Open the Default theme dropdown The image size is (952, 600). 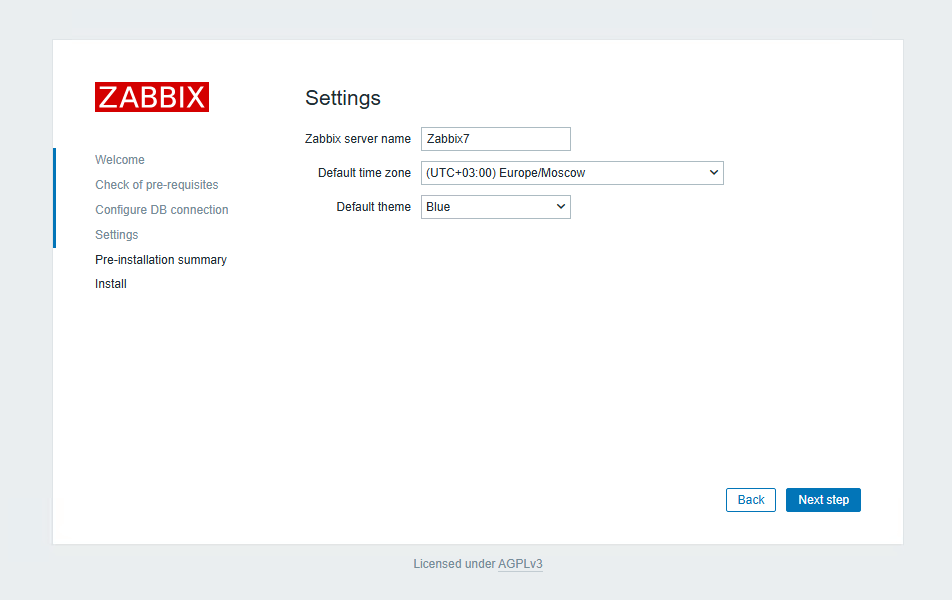coord(495,207)
